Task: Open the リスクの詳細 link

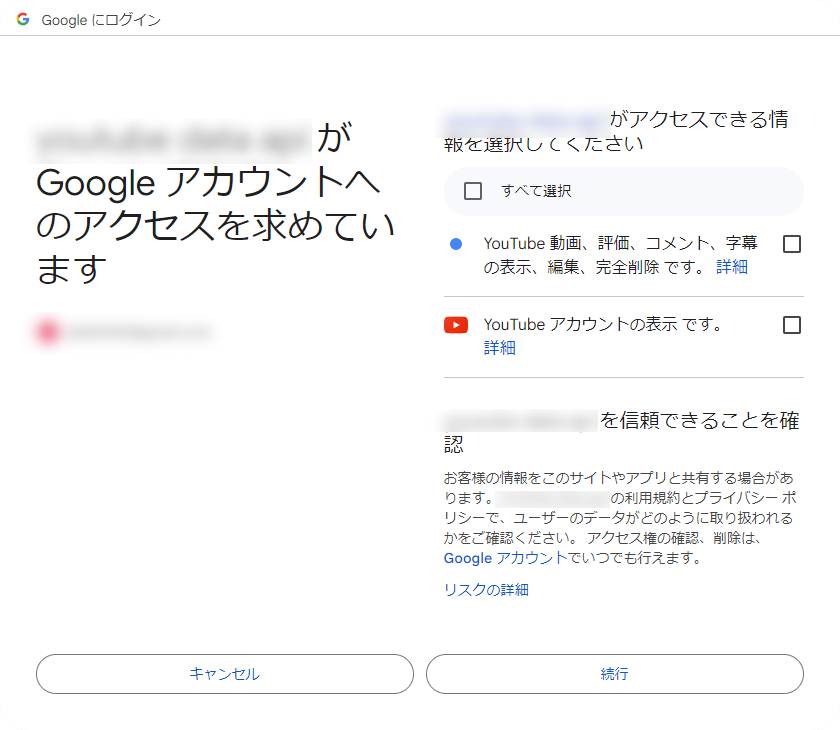Action: pyautogui.click(x=486, y=590)
